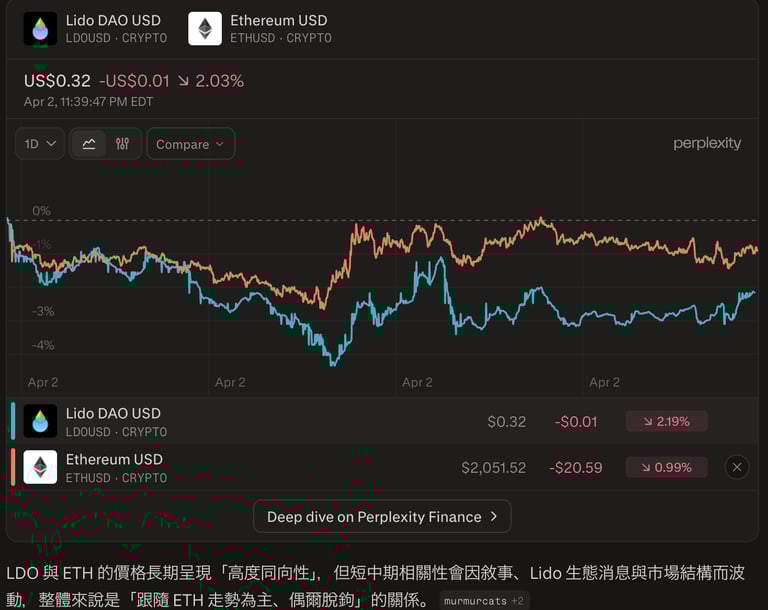
Task: Click the Ethereum orange legend color bar
Action: pos(13,467)
